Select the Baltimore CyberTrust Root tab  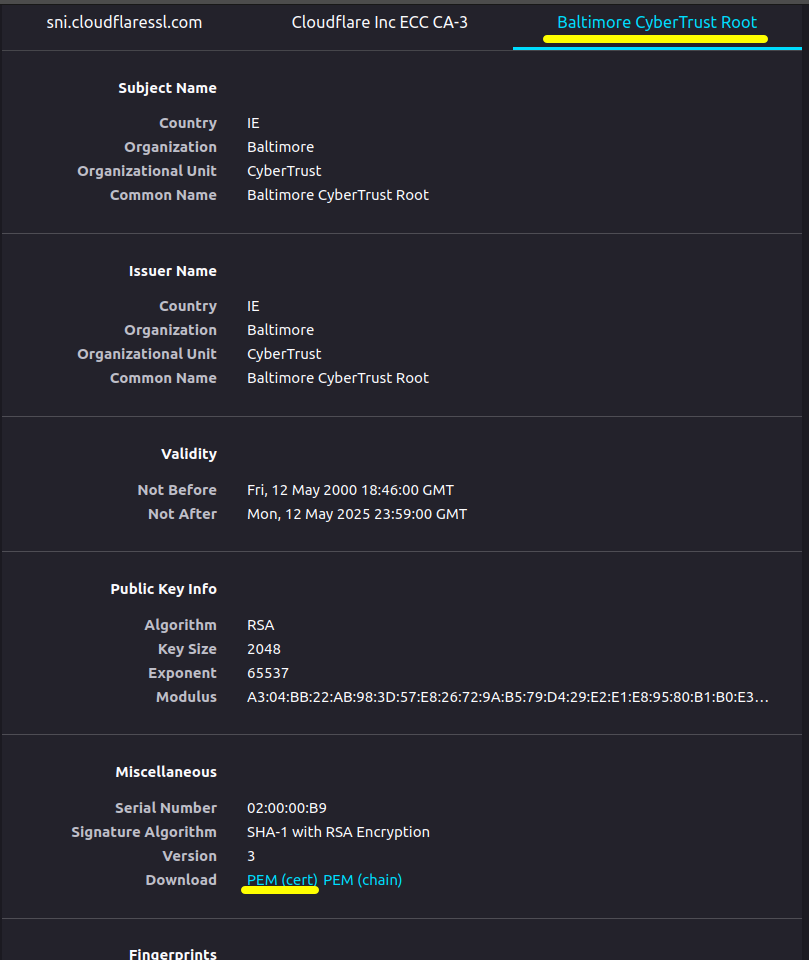656,22
